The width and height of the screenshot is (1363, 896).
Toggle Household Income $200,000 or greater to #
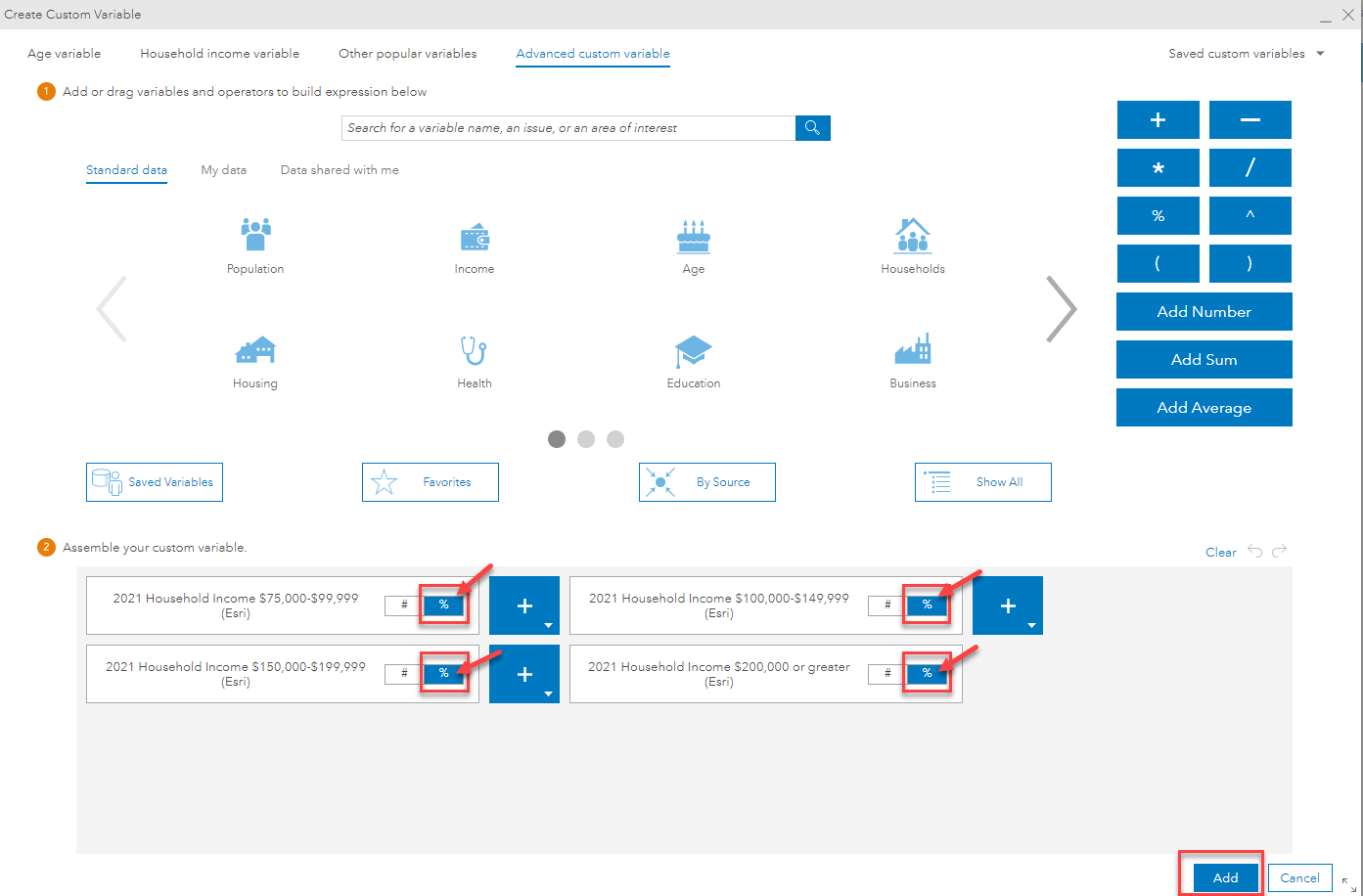coord(886,673)
